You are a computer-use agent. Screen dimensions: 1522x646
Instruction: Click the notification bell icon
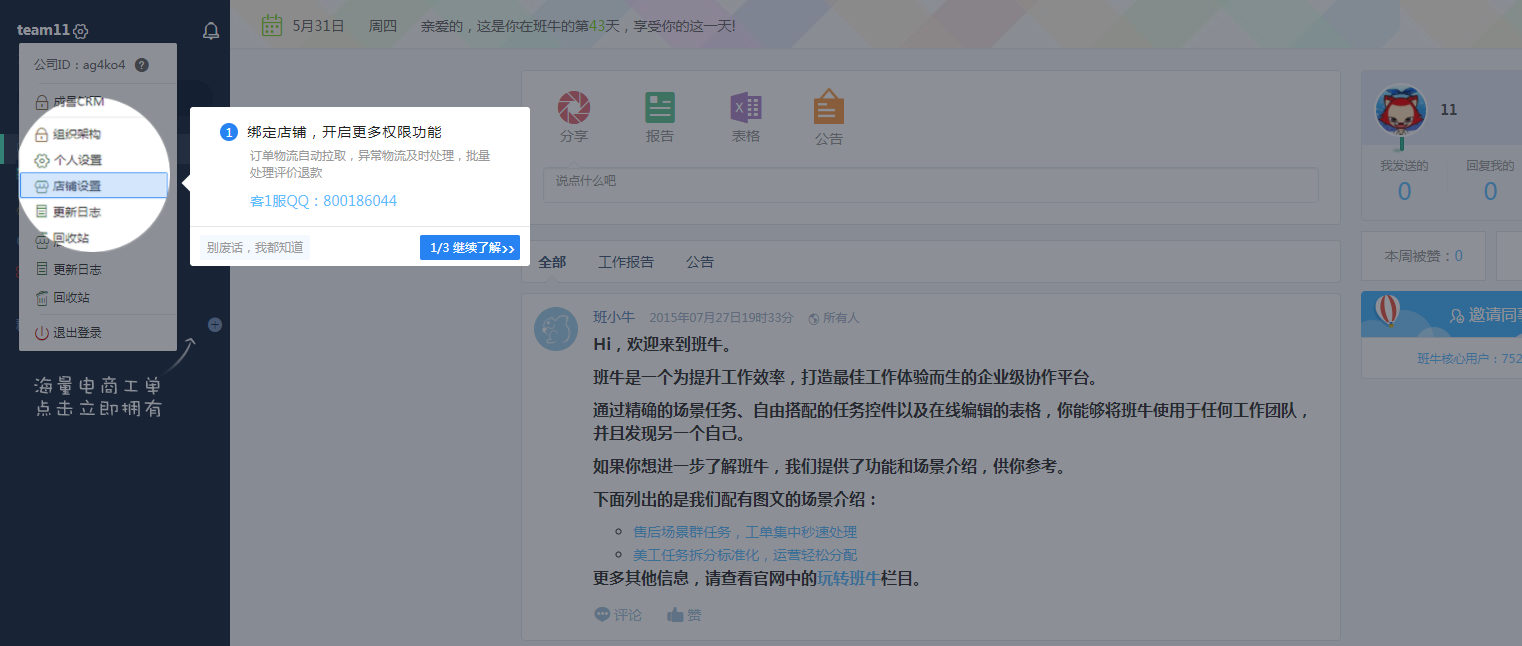pyautogui.click(x=211, y=31)
